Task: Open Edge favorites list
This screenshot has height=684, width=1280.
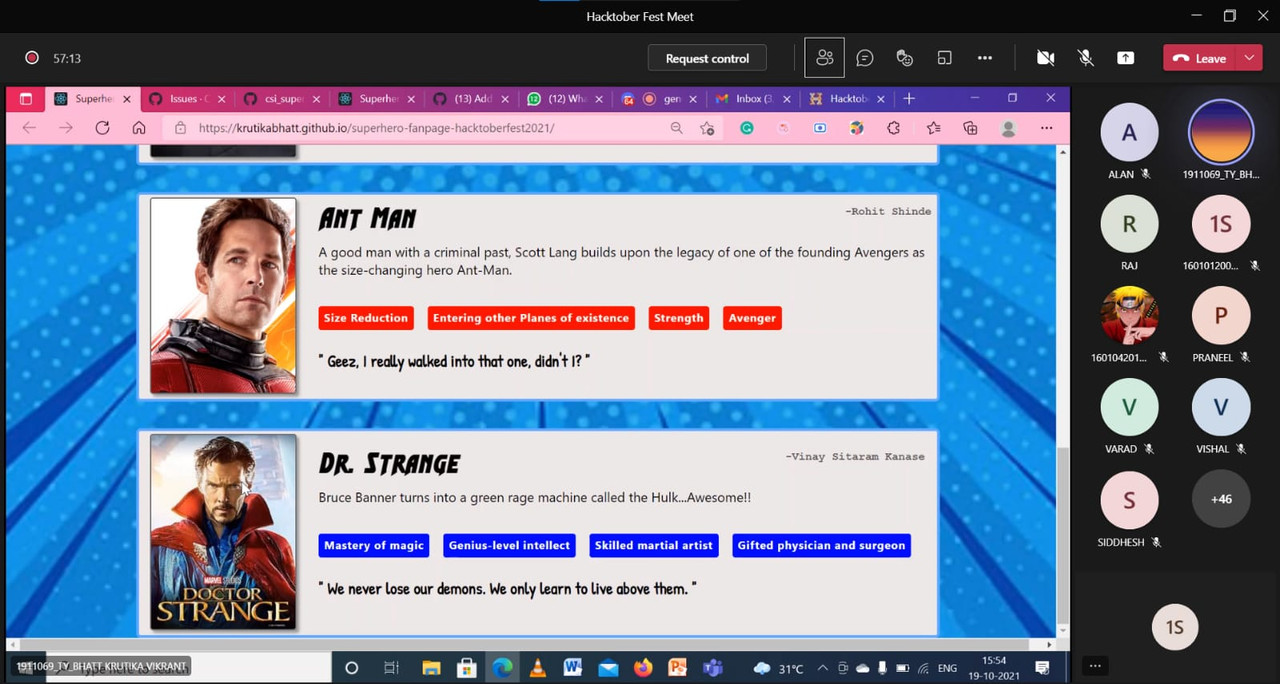Action: 933,128
